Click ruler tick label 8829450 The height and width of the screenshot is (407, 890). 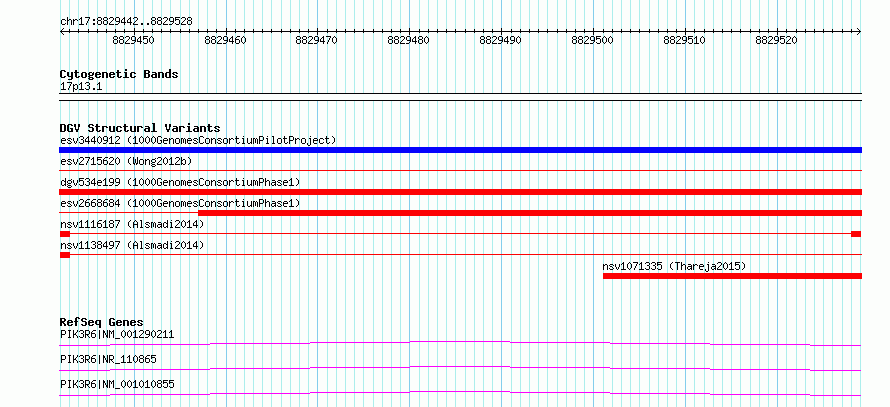pos(133,40)
